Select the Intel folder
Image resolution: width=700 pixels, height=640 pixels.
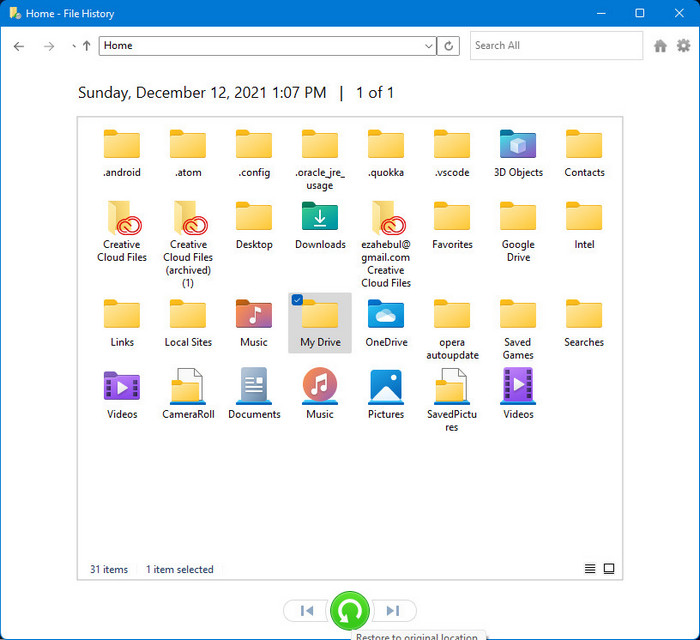[584, 226]
